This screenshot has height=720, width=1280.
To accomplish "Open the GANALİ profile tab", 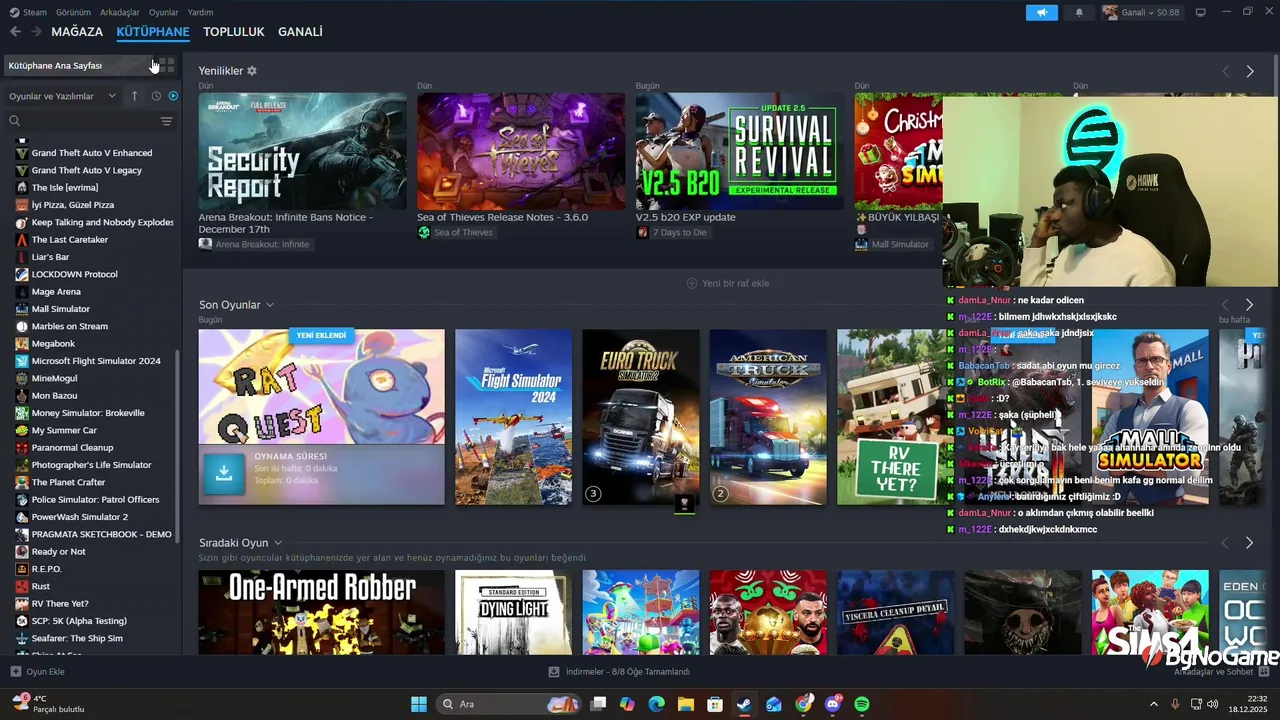I will (x=300, y=32).
